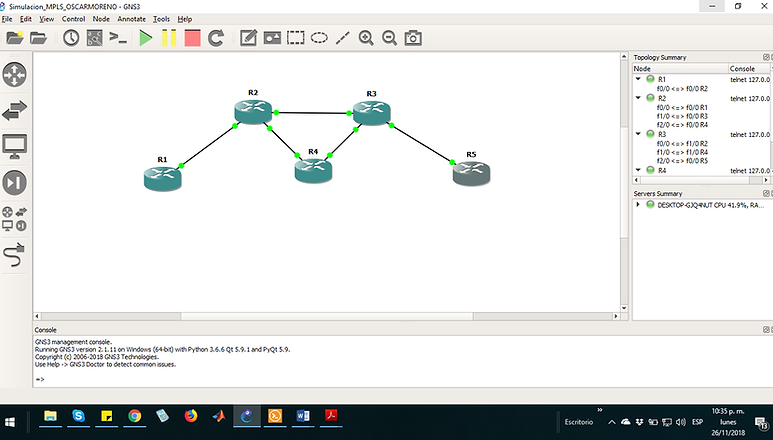Viewport: 773px width, 440px height.
Task: Select link f2/0 <=> f0/0 R5 under R3
Action: click(682, 161)
